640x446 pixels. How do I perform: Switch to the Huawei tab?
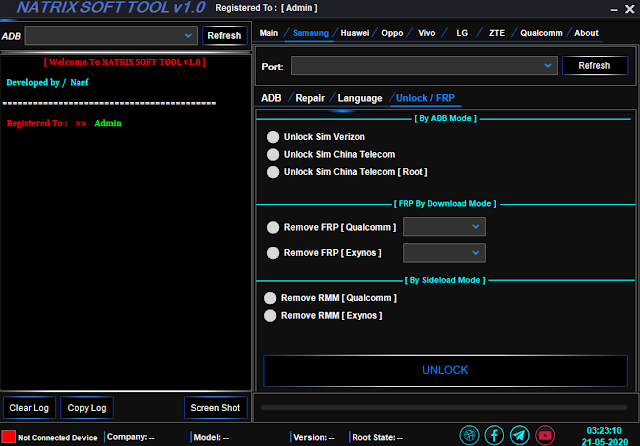tap(355, 33)
